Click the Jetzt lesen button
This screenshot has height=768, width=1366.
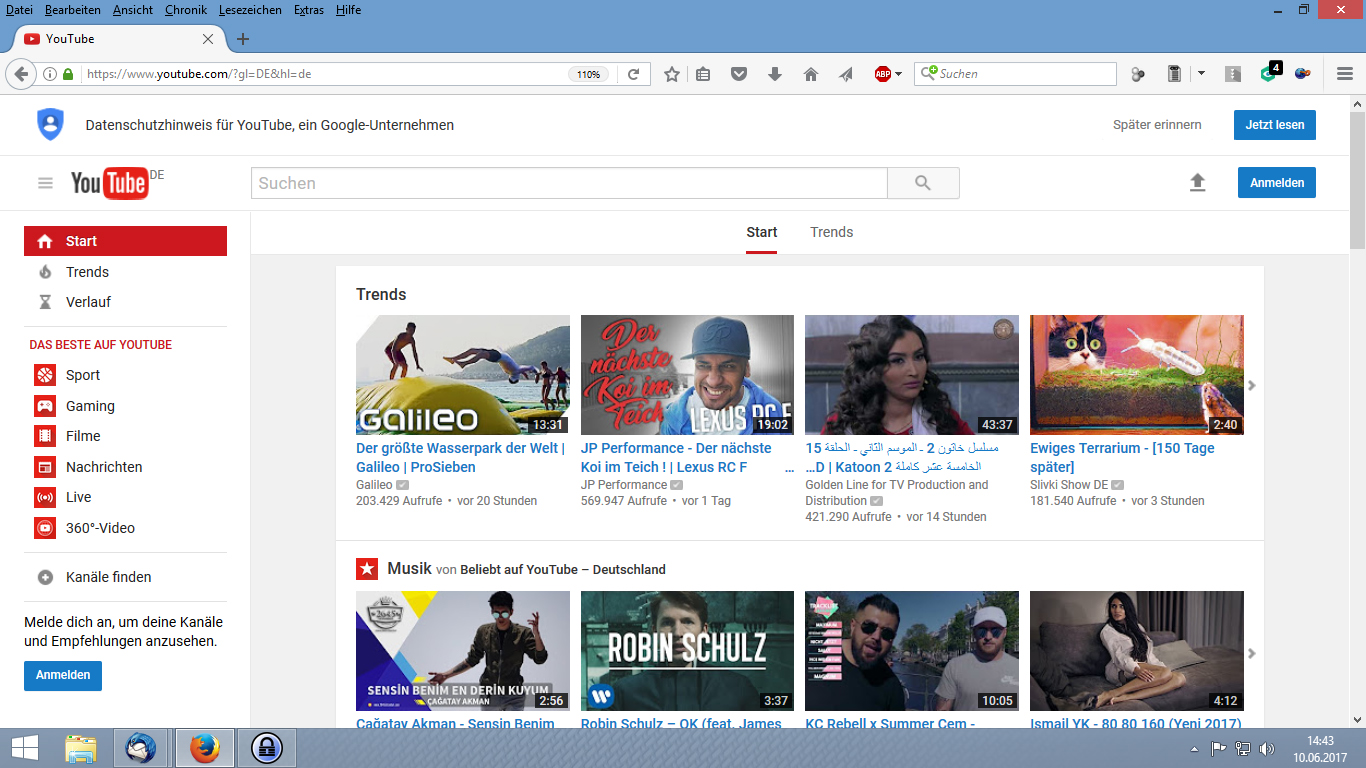[1274, 125]
